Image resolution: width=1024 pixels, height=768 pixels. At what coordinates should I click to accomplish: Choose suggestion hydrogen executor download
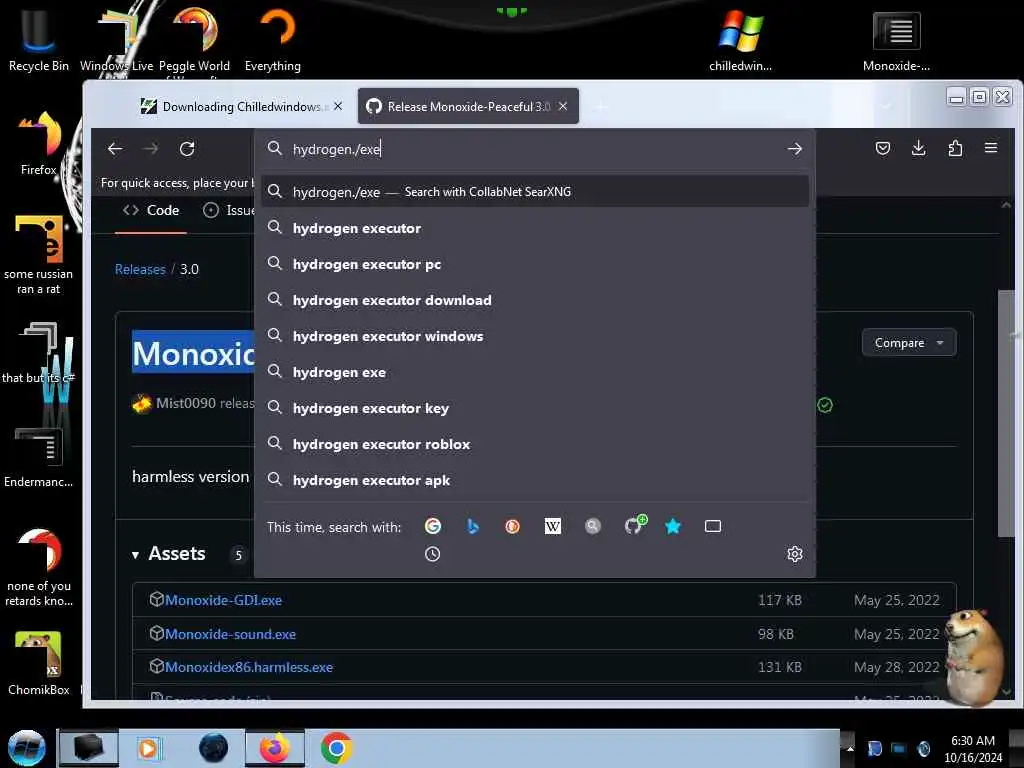click(x=534, y=300)
